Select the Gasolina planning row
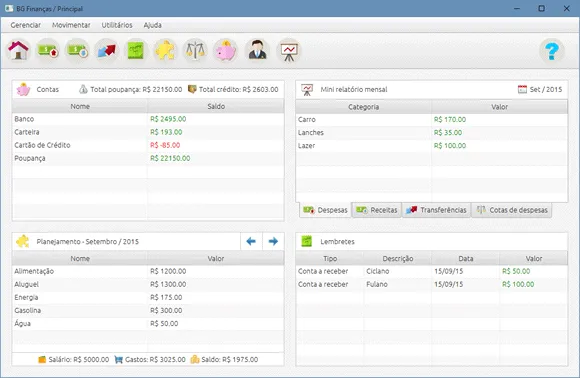 pos(148,310)
